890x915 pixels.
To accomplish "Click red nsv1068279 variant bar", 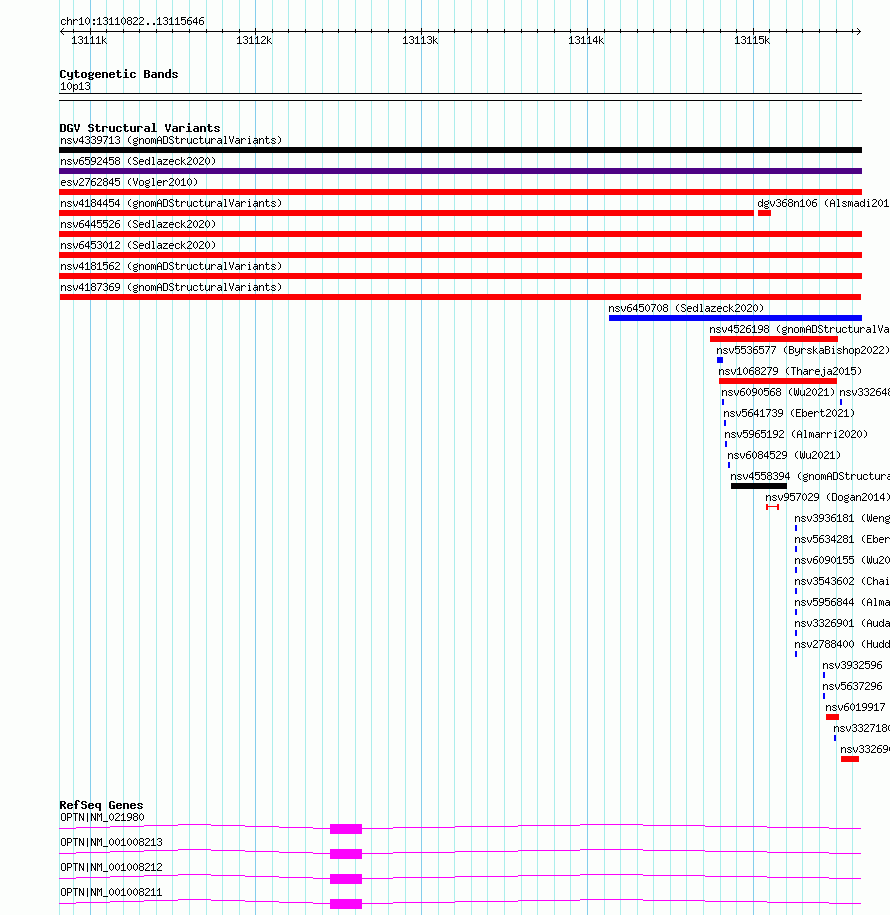I will tap(778, 381).
